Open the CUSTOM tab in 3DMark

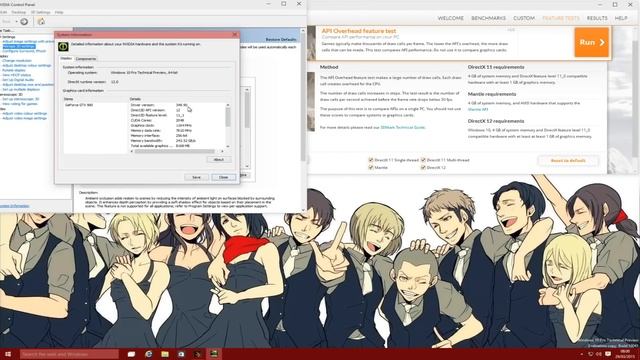[x=524, y=18]
